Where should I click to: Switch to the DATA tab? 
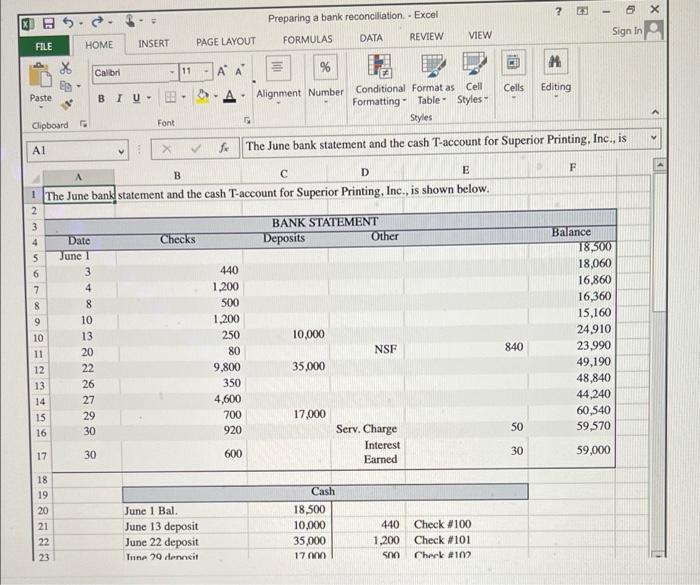point(371,38)
